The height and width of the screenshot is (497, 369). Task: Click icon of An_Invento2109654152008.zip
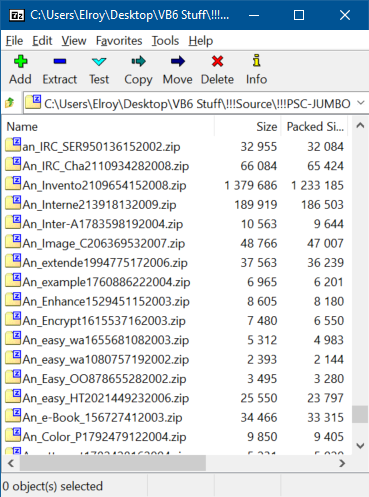tap(13, 184)
